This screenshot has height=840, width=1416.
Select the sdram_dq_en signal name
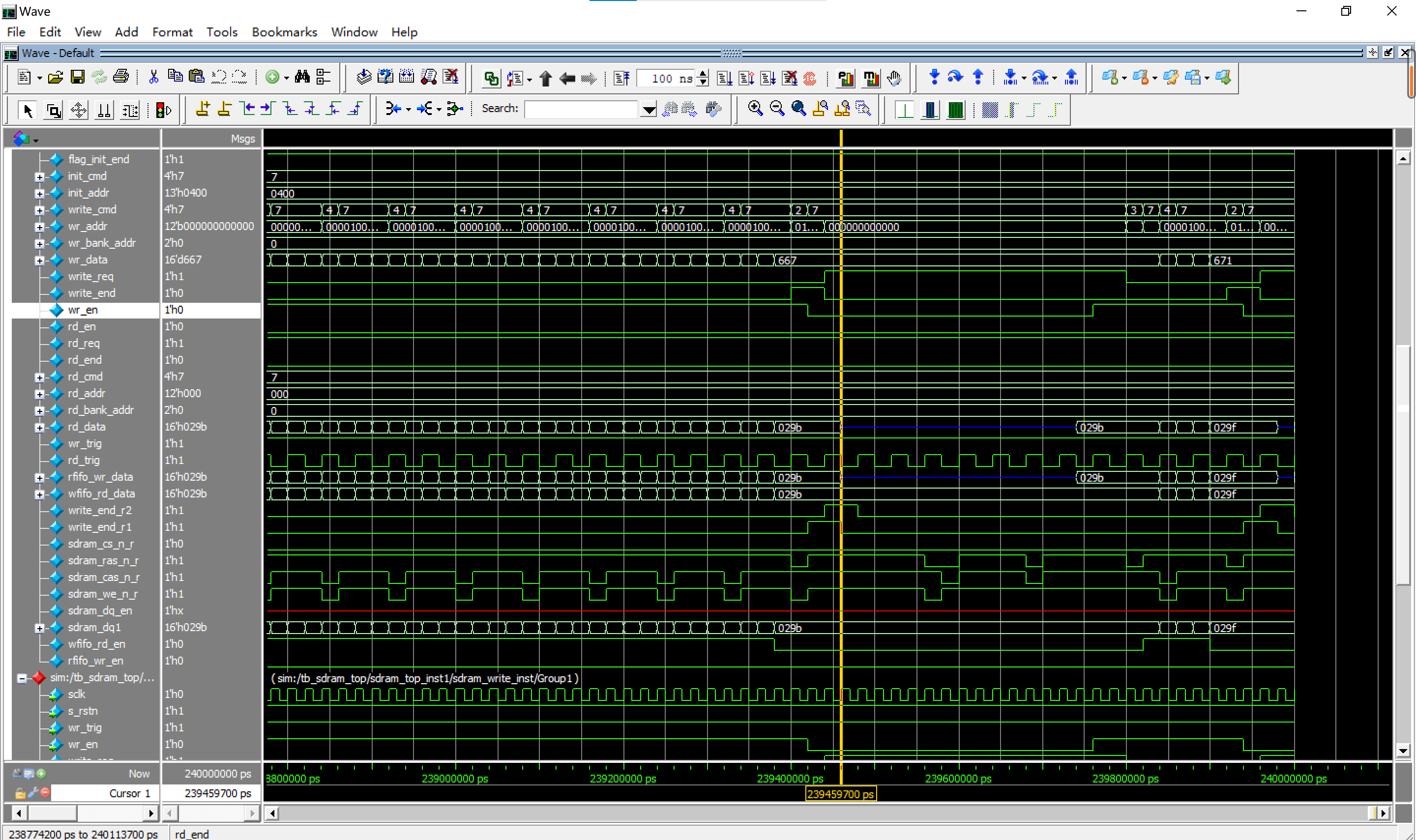(x=100, y=611)
